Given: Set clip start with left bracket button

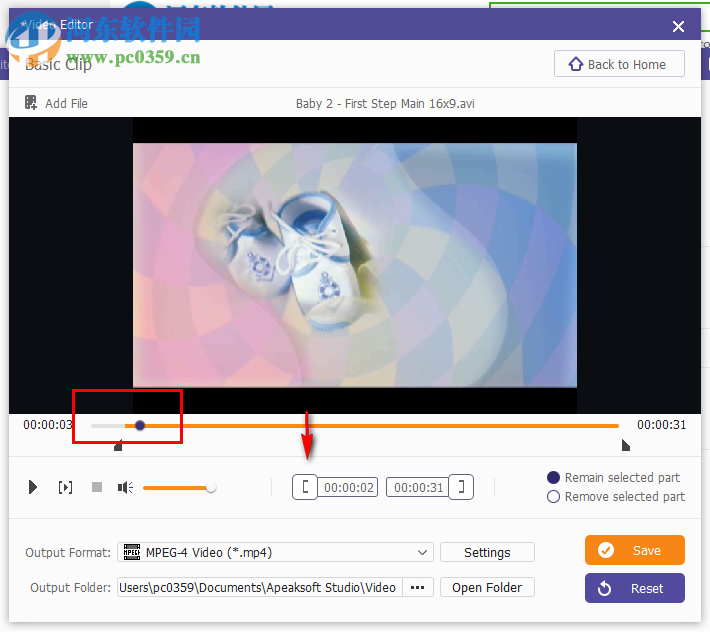Looking at the screenshot, I should 305,487.
